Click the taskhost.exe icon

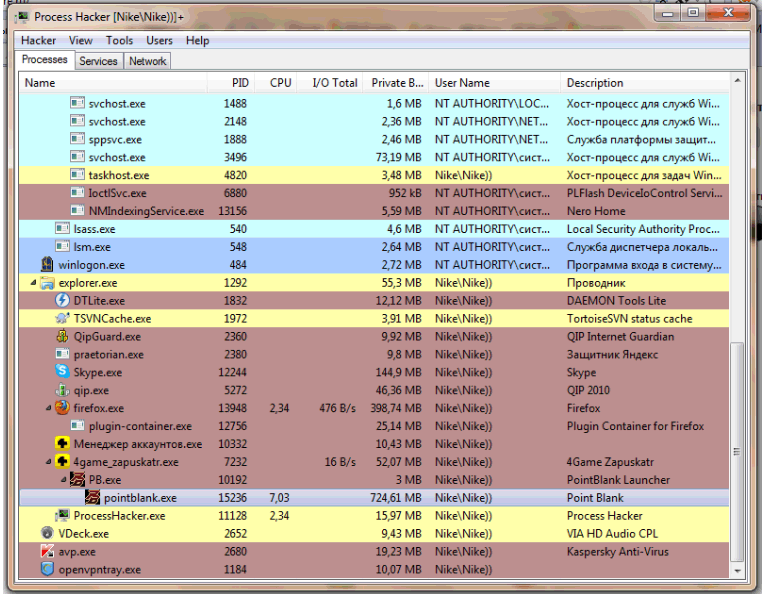click(x=77, y=175)
